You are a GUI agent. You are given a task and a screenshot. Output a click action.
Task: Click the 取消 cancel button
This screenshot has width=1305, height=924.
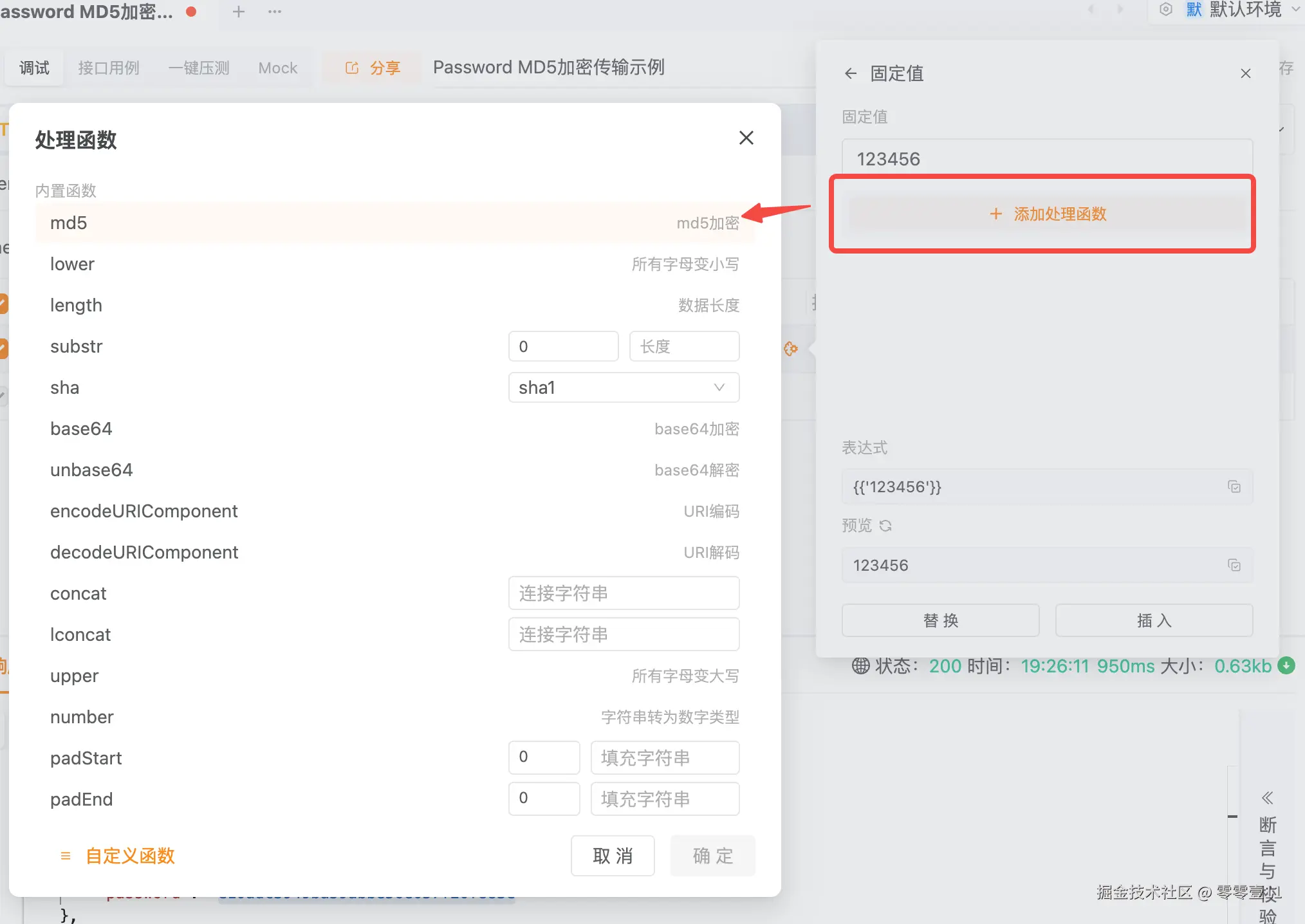tap(612, 856)
